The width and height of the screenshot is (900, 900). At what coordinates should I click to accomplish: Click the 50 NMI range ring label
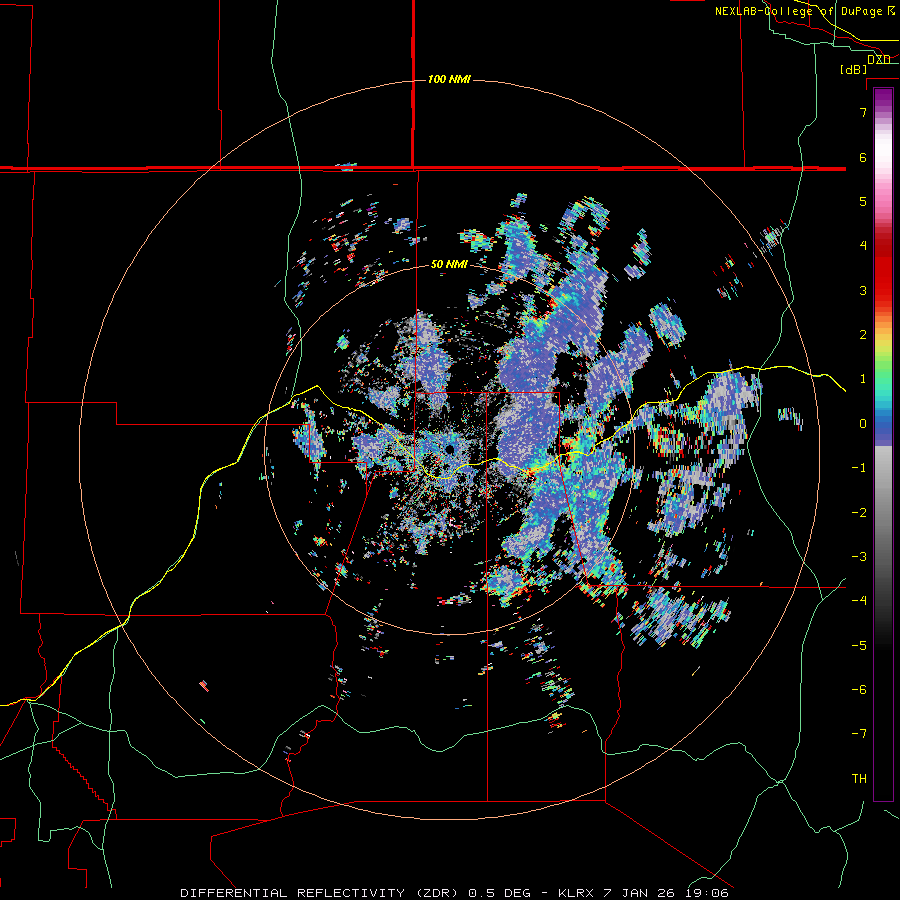point(449,264)
